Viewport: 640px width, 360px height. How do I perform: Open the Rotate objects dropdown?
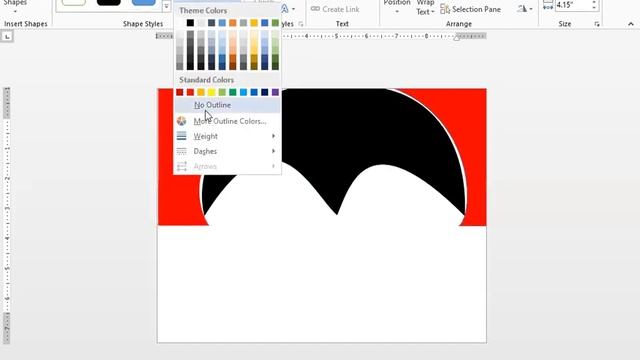(525, 9)
